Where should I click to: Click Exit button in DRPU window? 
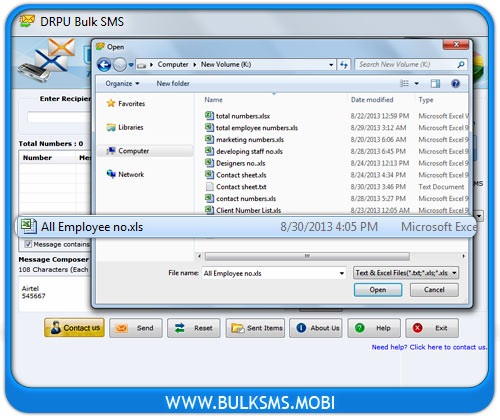(x=432, y=328)
